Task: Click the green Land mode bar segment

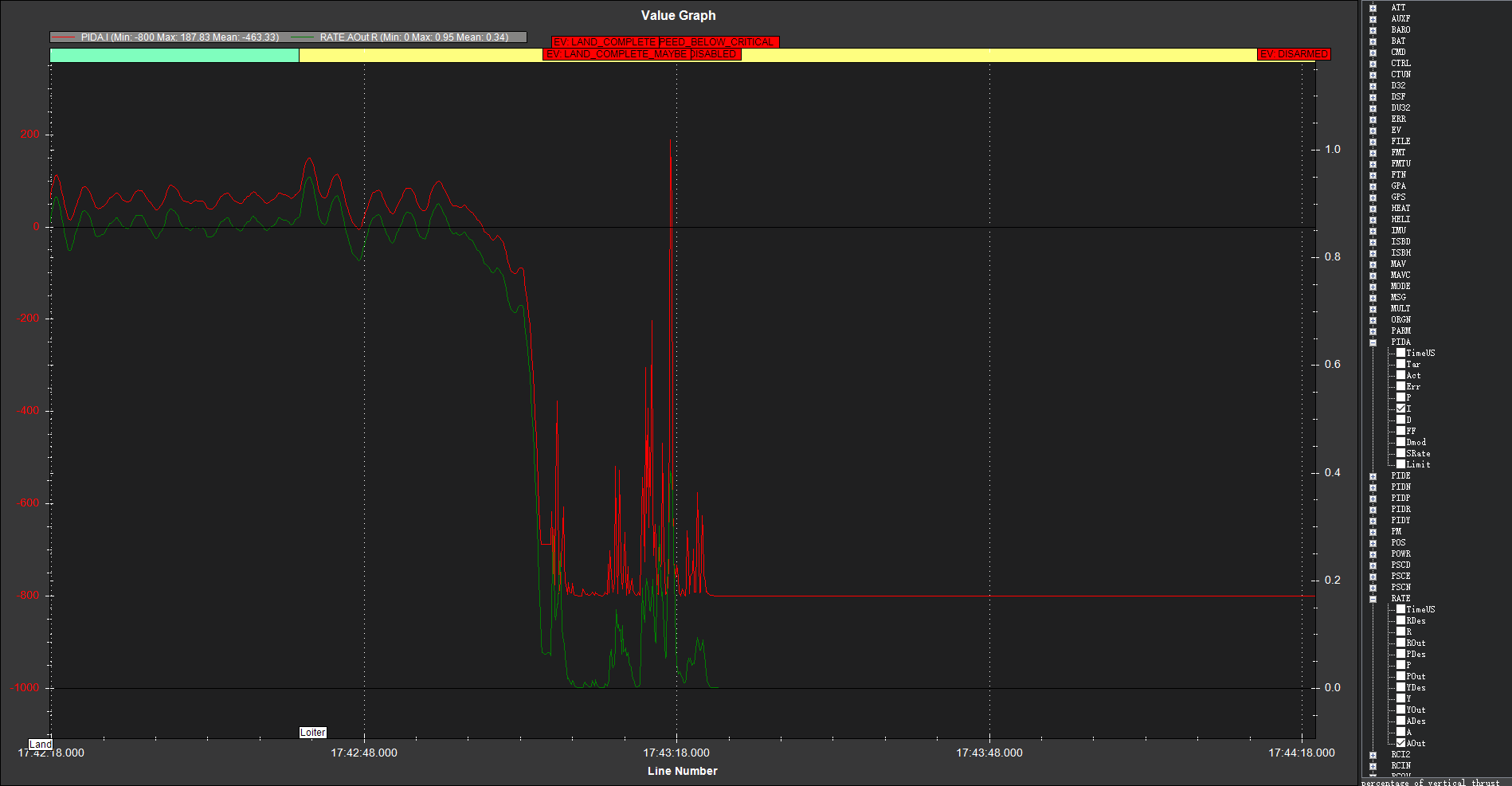Action: (x=174, y=55)
